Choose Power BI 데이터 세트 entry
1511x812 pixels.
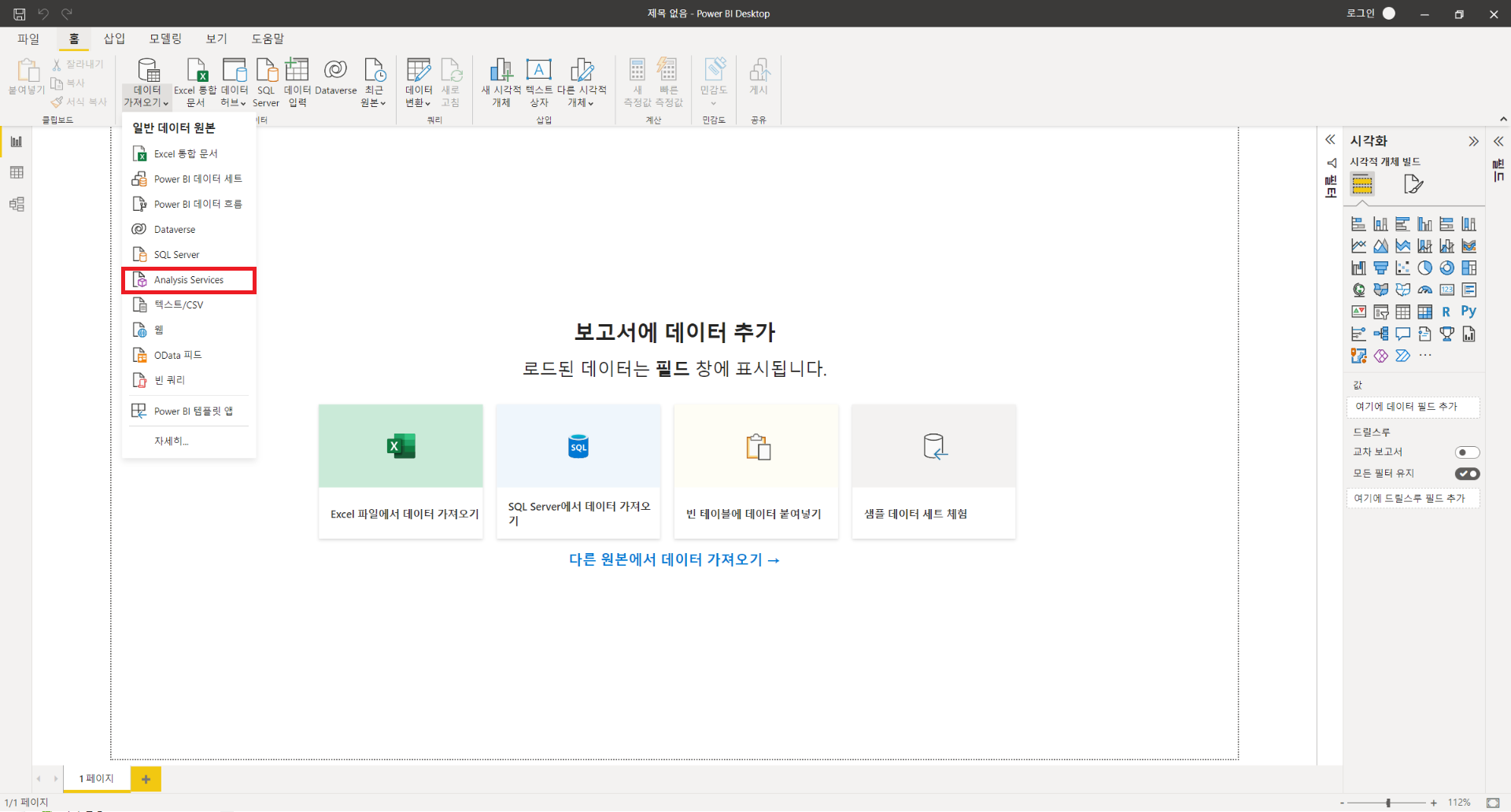(x=189, y=179)
